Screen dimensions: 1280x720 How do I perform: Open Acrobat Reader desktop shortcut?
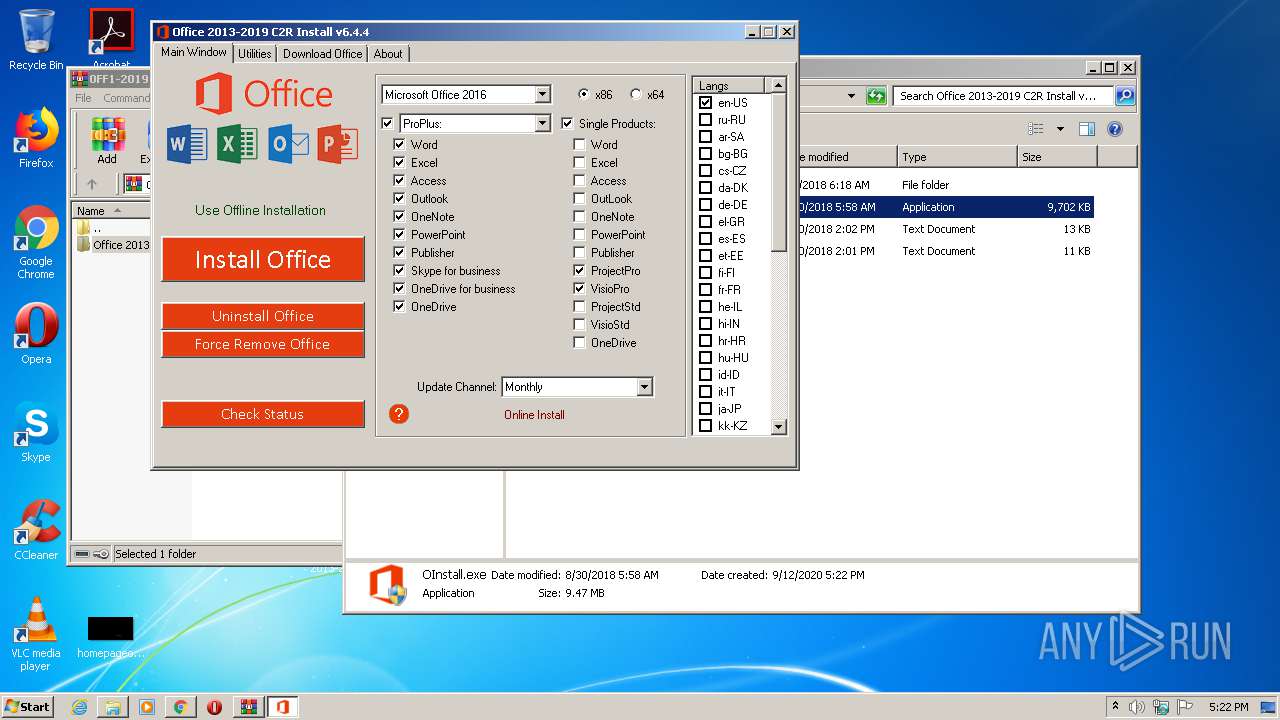111,40
